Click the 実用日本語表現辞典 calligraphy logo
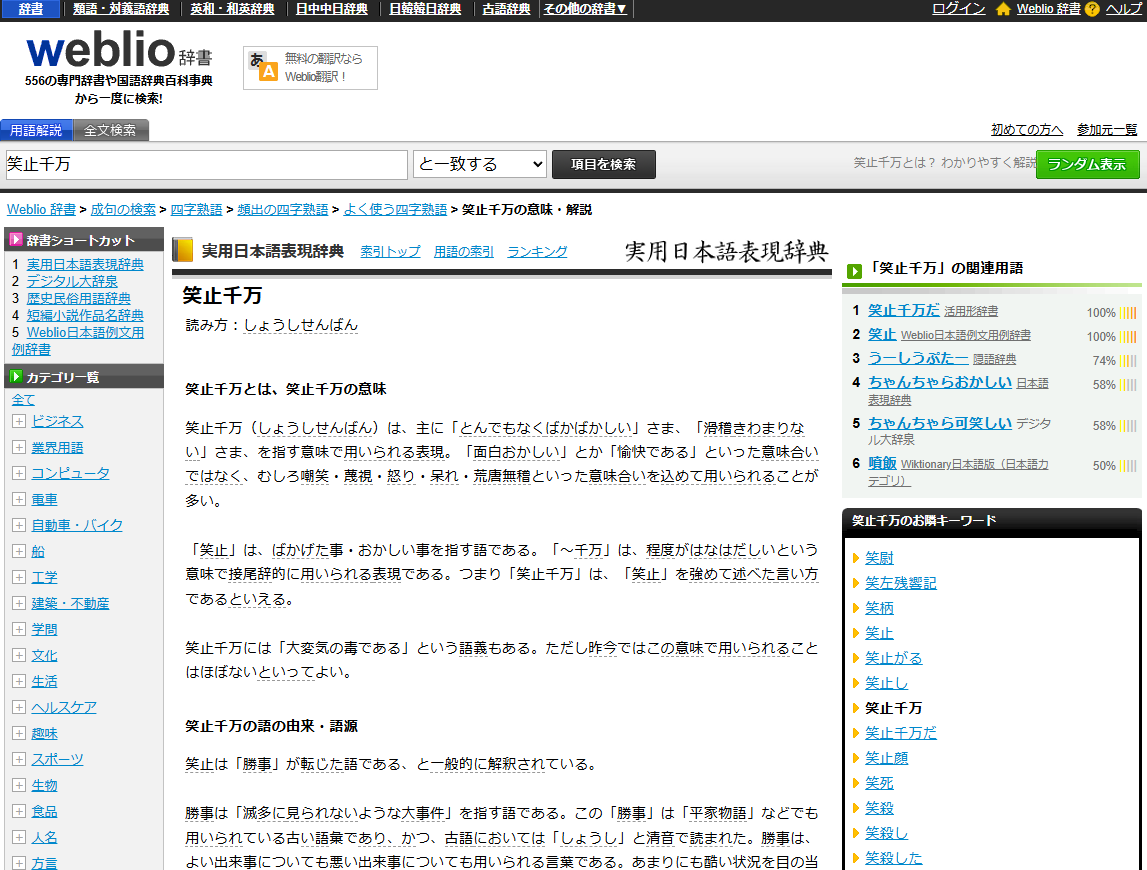 [726, 251]
